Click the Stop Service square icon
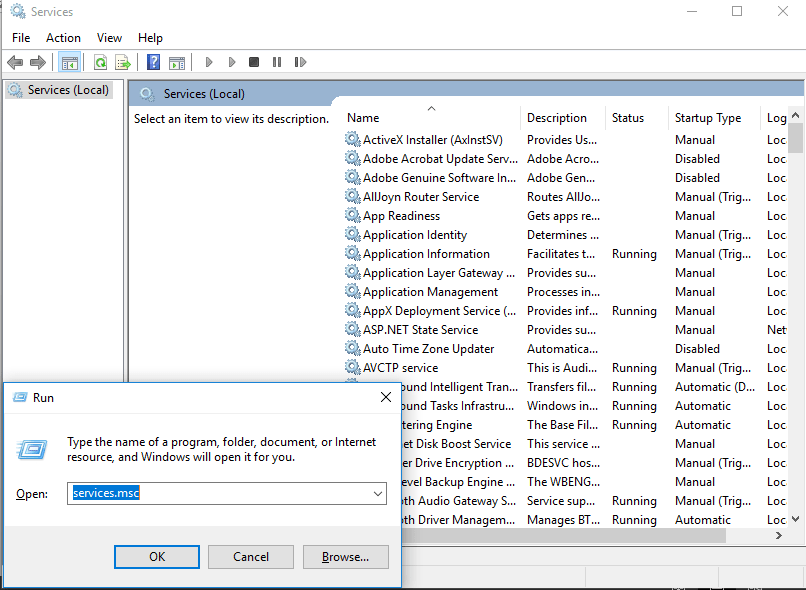The image size is (806, 590). [x=254, y=62]
